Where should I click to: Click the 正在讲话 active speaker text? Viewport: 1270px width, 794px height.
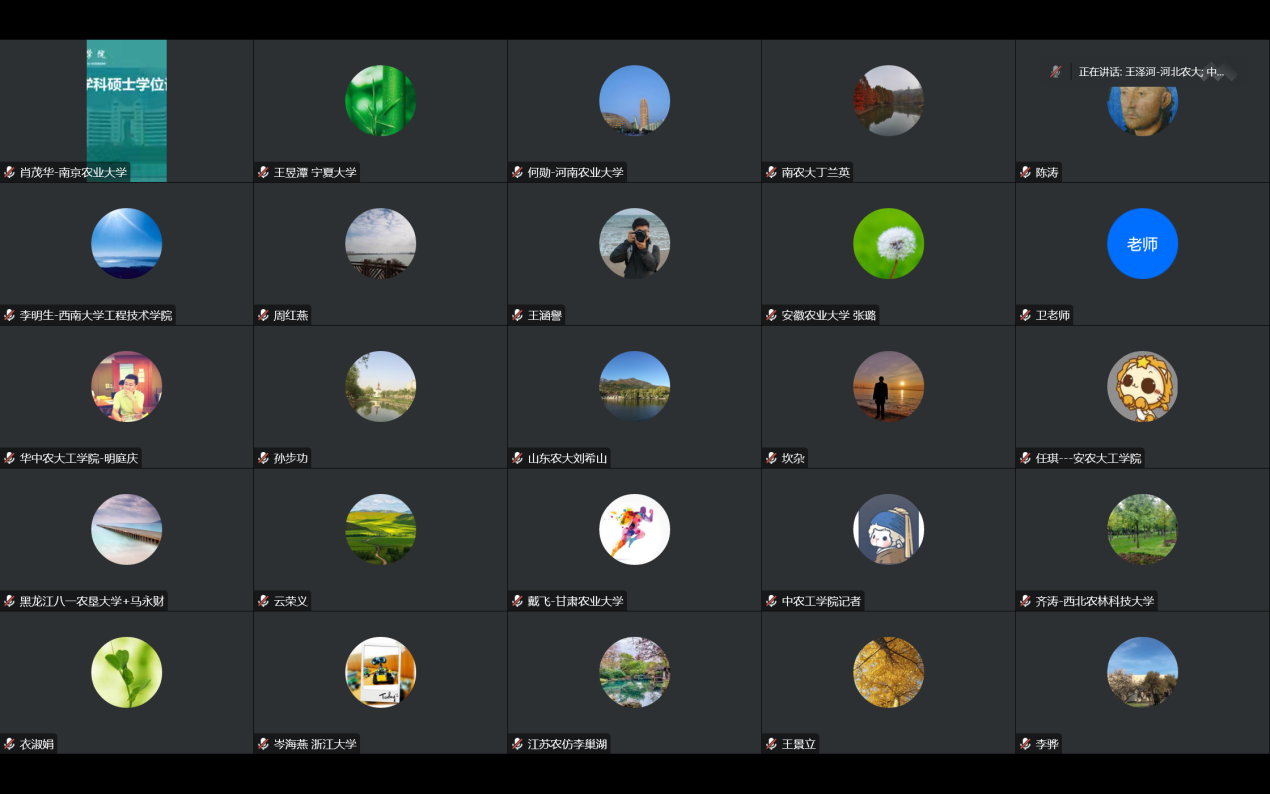[1150, 72]
